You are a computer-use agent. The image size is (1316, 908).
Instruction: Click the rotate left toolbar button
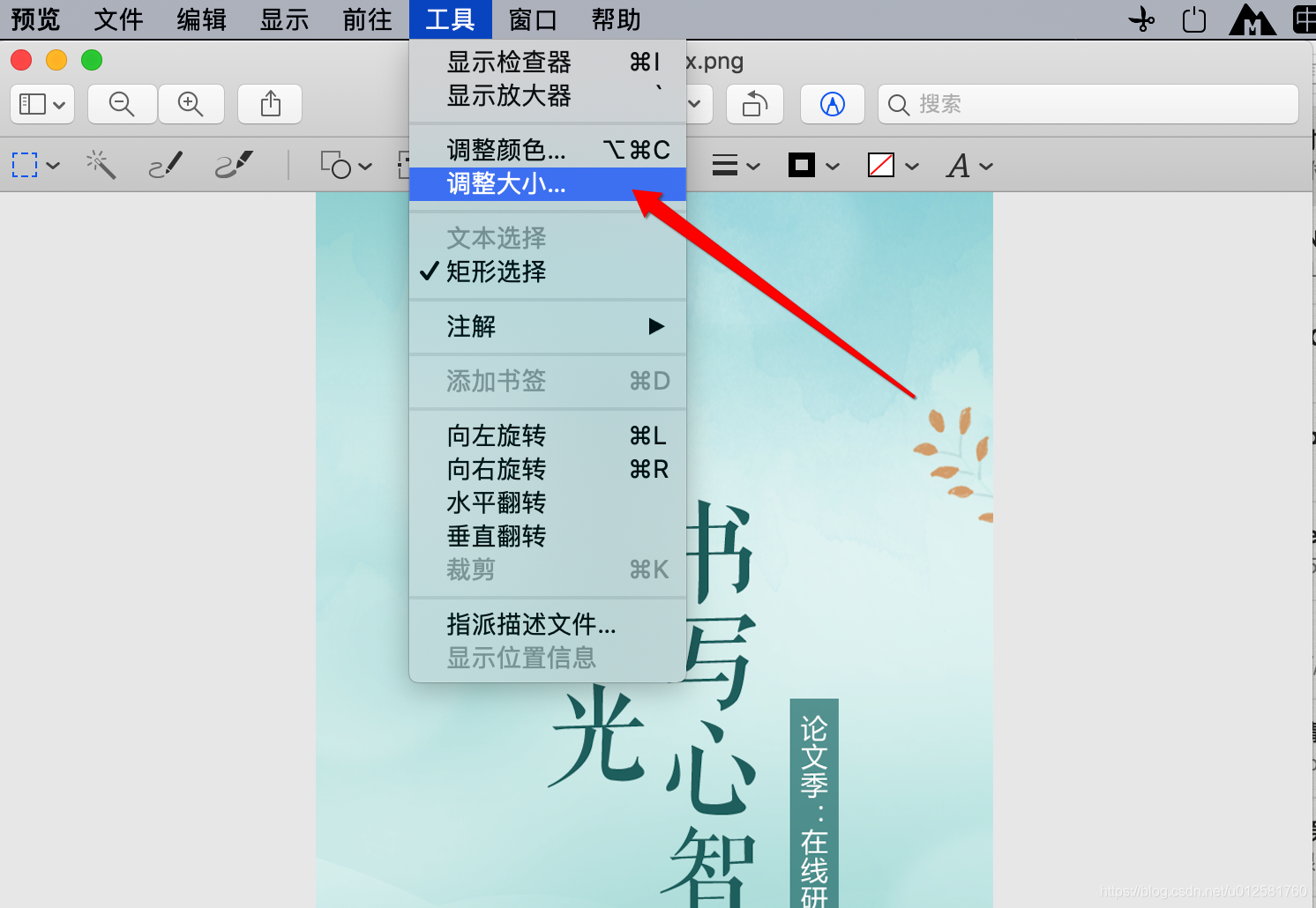pos(755,104)
